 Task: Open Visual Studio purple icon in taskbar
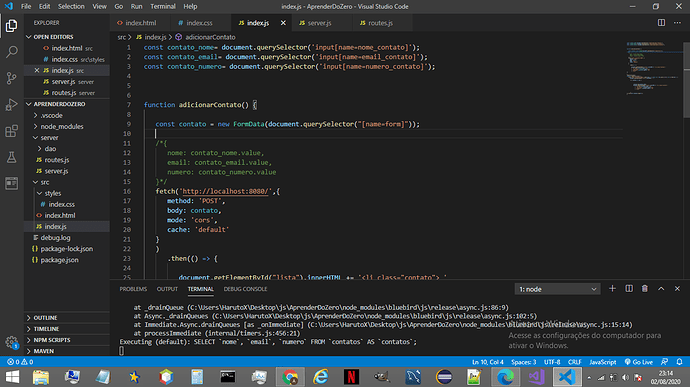536,377
